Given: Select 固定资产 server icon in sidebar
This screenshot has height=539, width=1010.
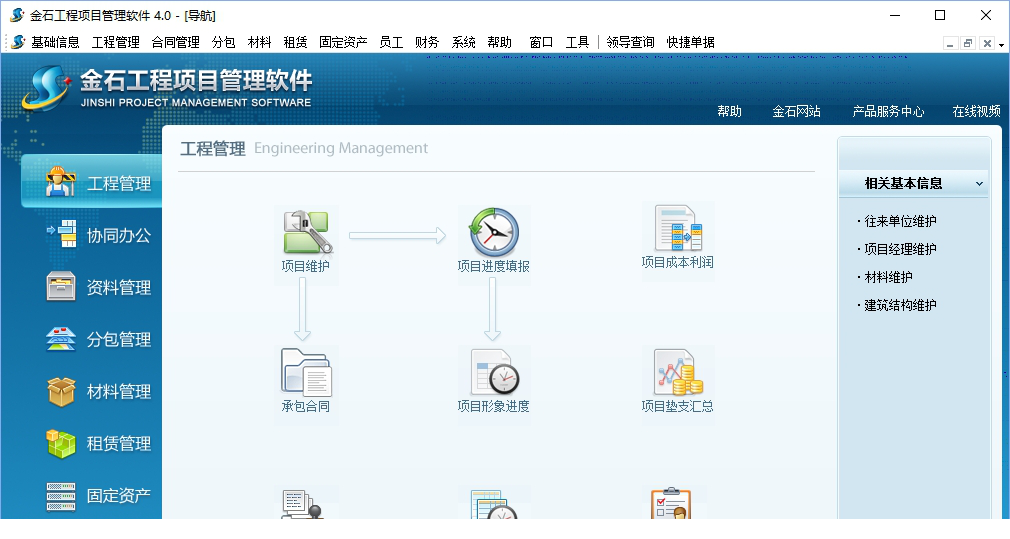Looking at the screenshot, I should [61, 496].
